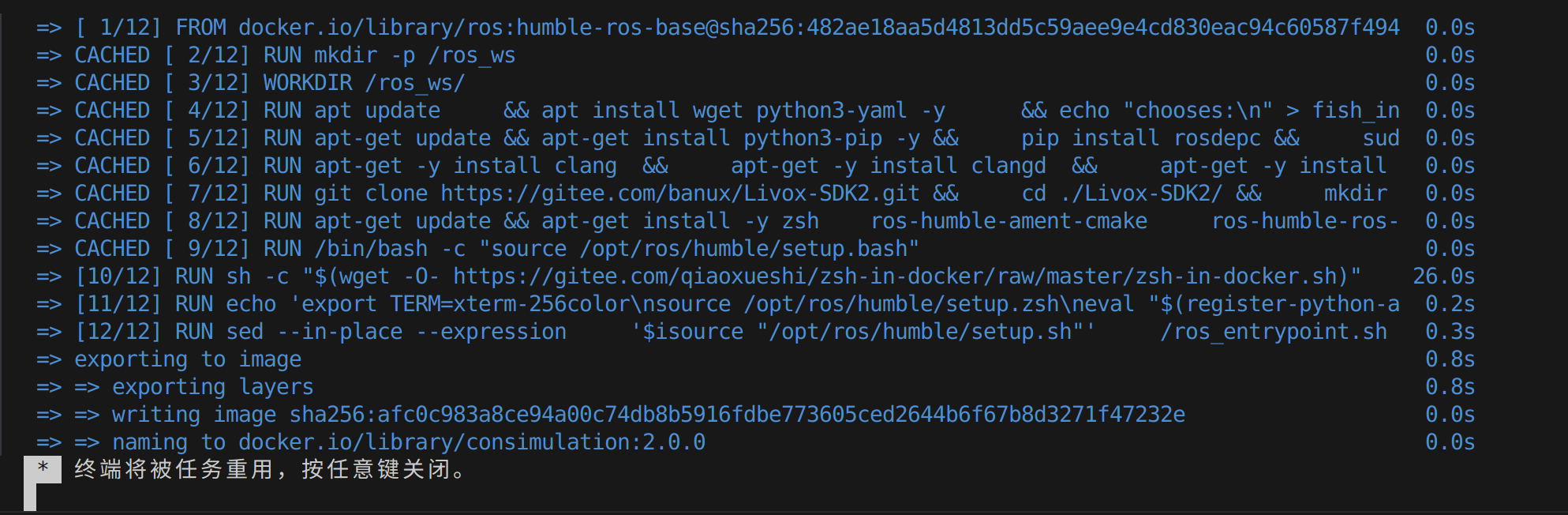
Task: Click the "exporting layers" line text
Action: click(212, 387)
